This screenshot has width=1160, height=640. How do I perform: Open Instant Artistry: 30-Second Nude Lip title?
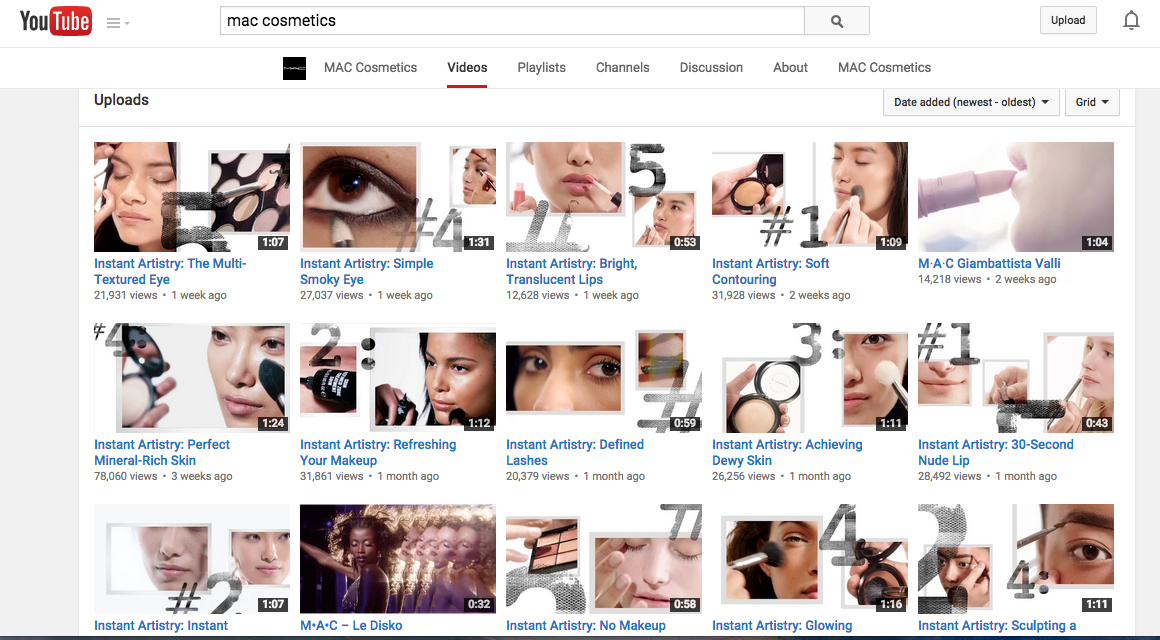point(995,452)
